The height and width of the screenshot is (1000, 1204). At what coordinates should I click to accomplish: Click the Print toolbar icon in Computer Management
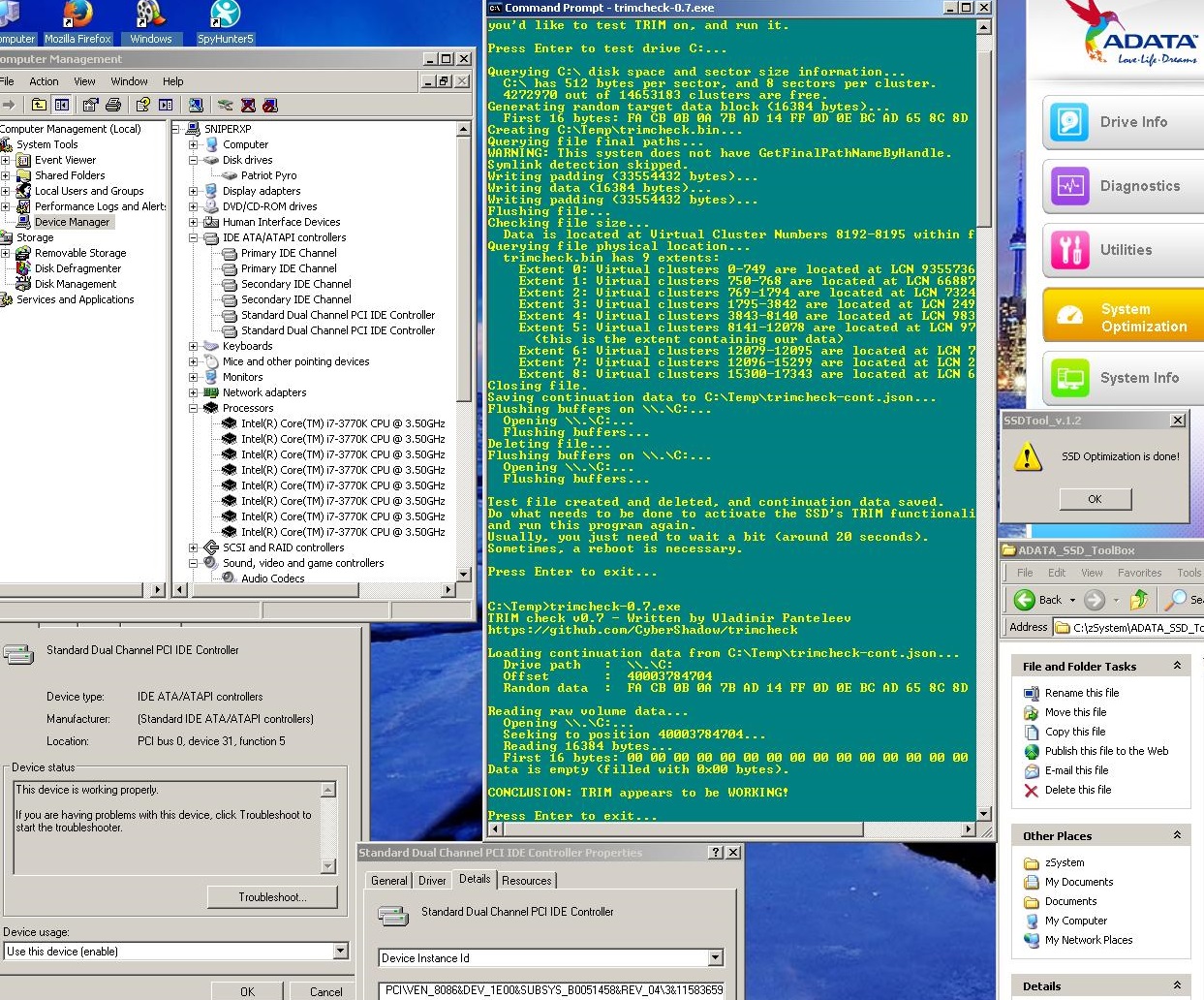pyautogui.click(x=113, y=105)
